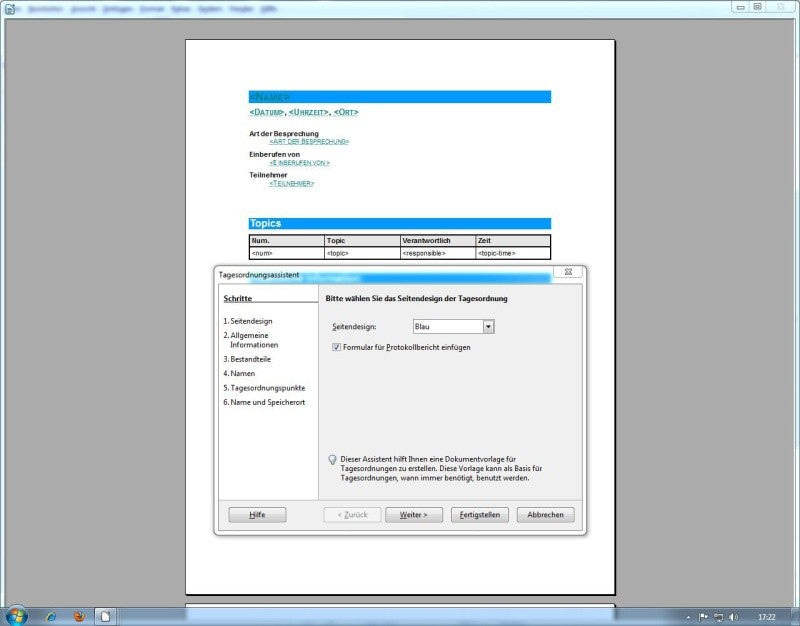Cancel the wizard with Abbrechen
The image size is (800, 626).
coord(545,515)
